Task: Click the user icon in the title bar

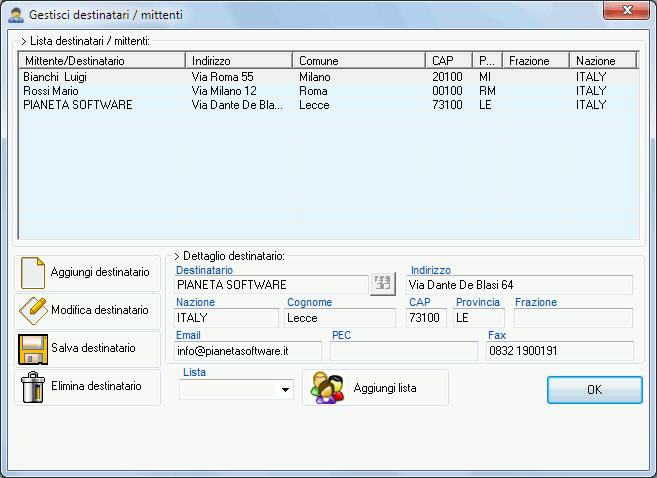Action: click(16, 15)
